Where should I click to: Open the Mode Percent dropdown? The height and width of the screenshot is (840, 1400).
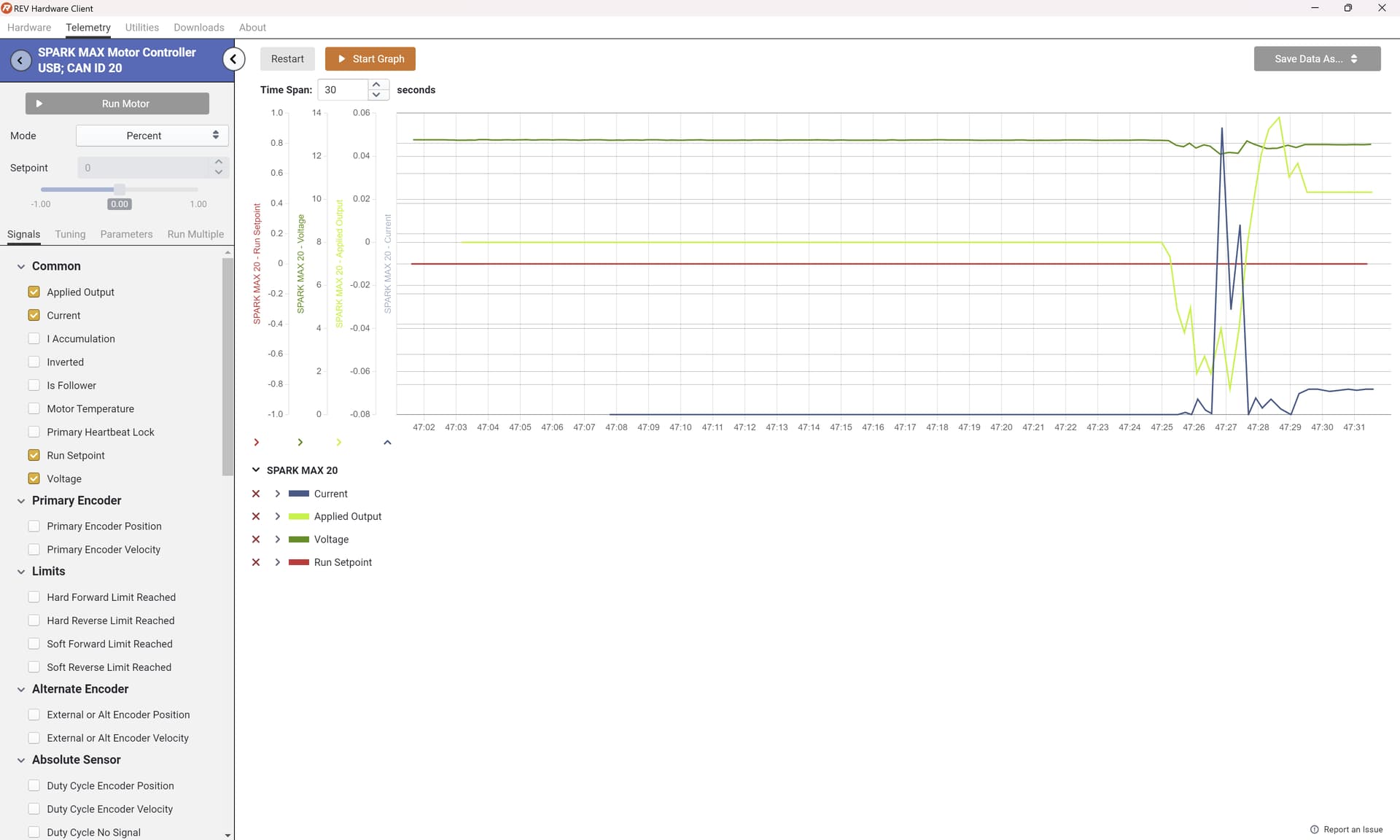152,136
